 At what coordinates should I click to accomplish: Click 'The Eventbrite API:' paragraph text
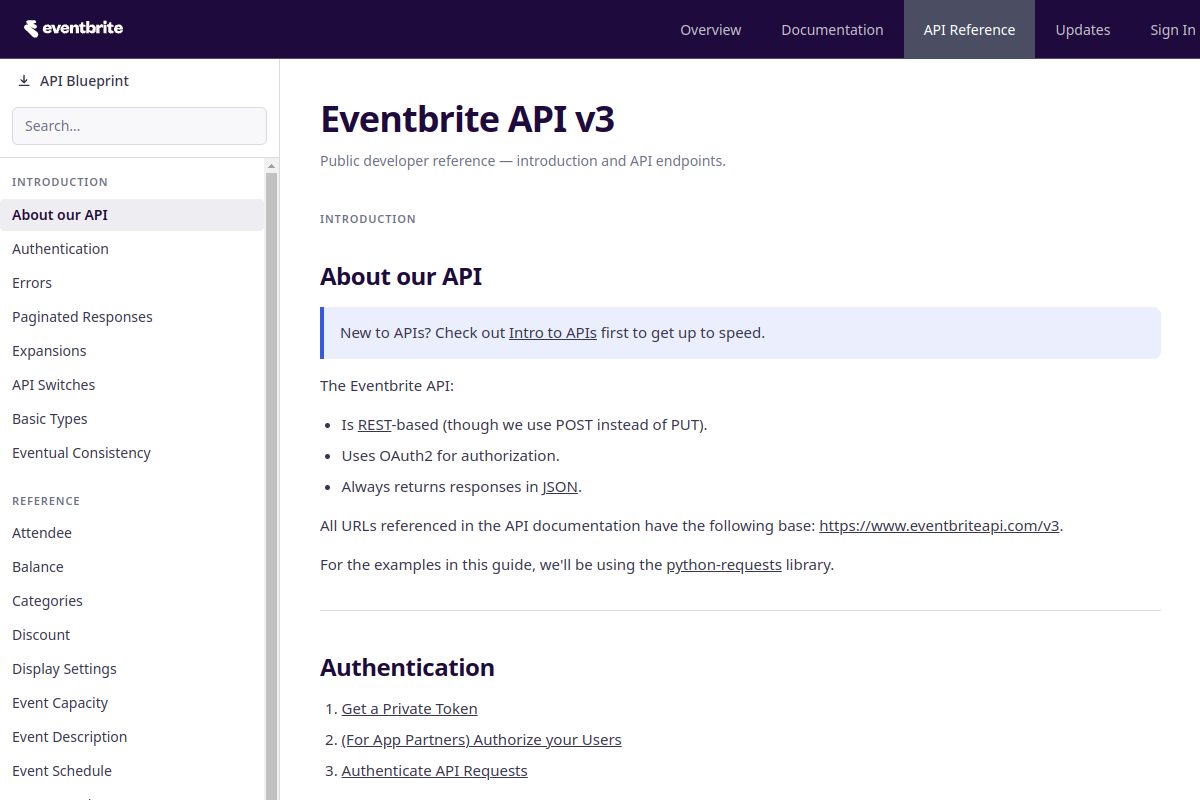pyautogui.click(x=387, y=386)
